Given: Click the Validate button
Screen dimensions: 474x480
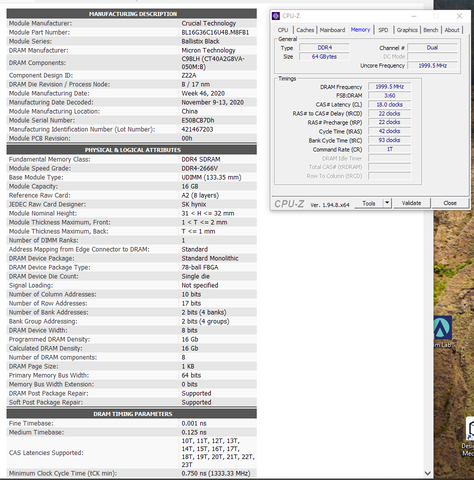Looking at the screenshot, I should [x=411, y=203].
